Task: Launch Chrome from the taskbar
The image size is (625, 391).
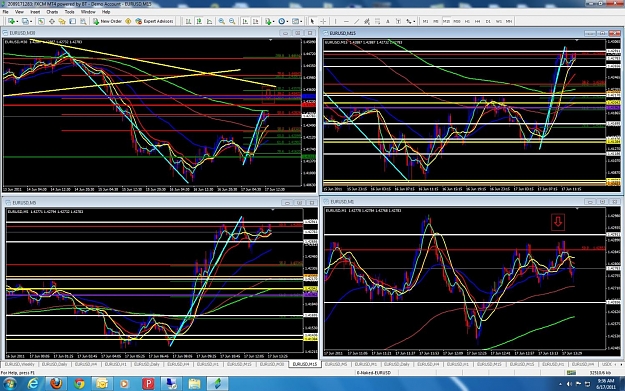Action: (79, 384)
